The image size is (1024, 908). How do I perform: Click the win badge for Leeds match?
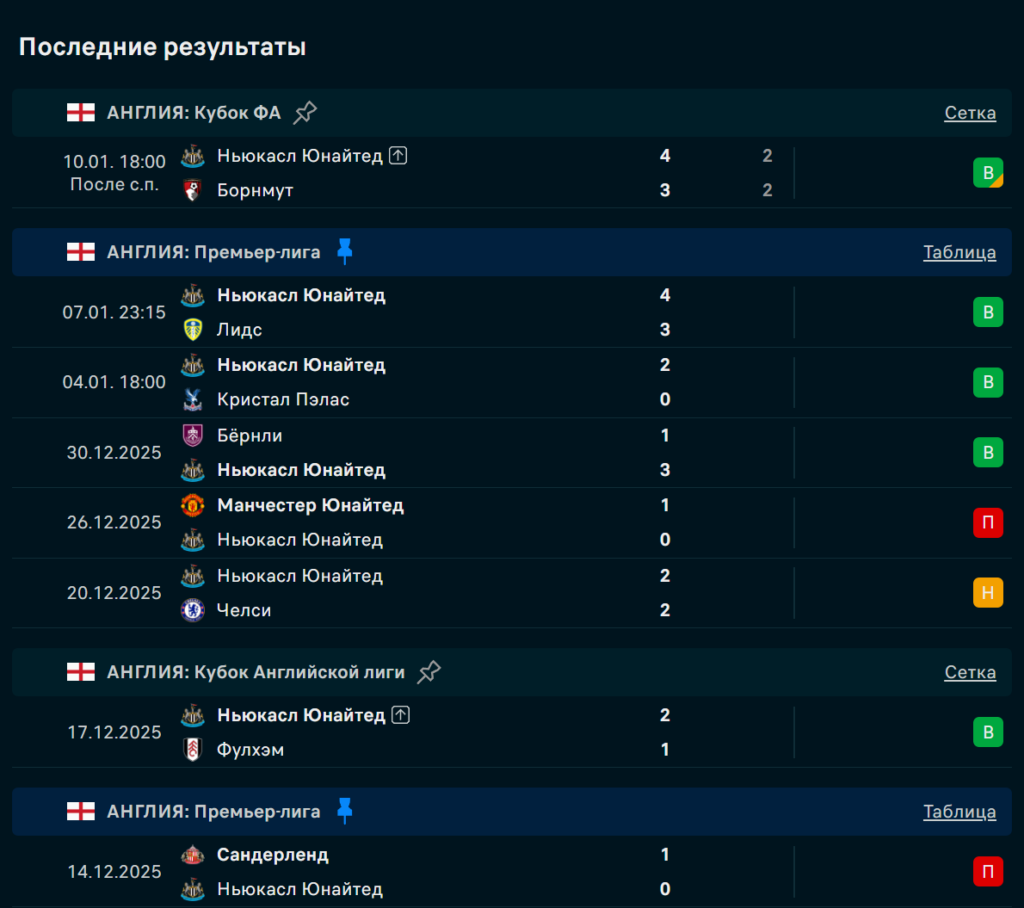click(987, 313)
